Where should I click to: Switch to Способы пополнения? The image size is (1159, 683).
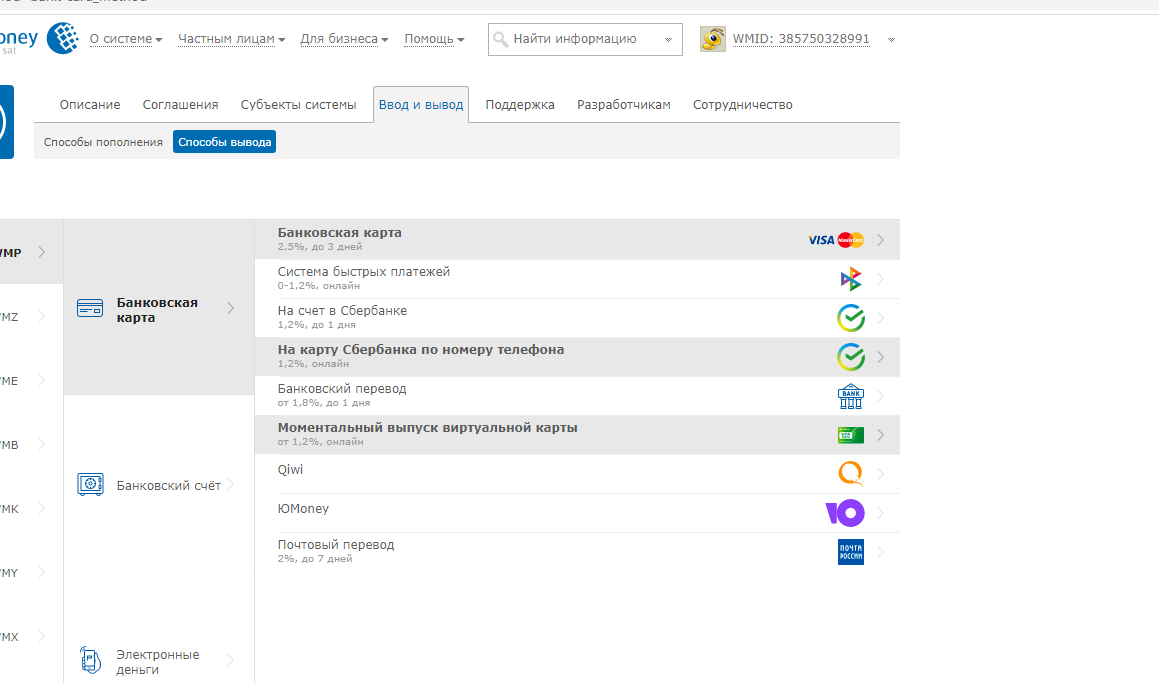coord(103,142)
